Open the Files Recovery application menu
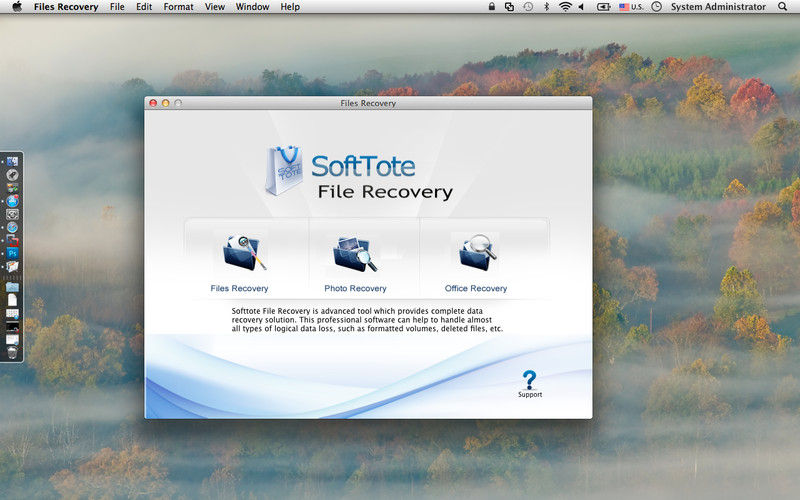 [66, 7]
